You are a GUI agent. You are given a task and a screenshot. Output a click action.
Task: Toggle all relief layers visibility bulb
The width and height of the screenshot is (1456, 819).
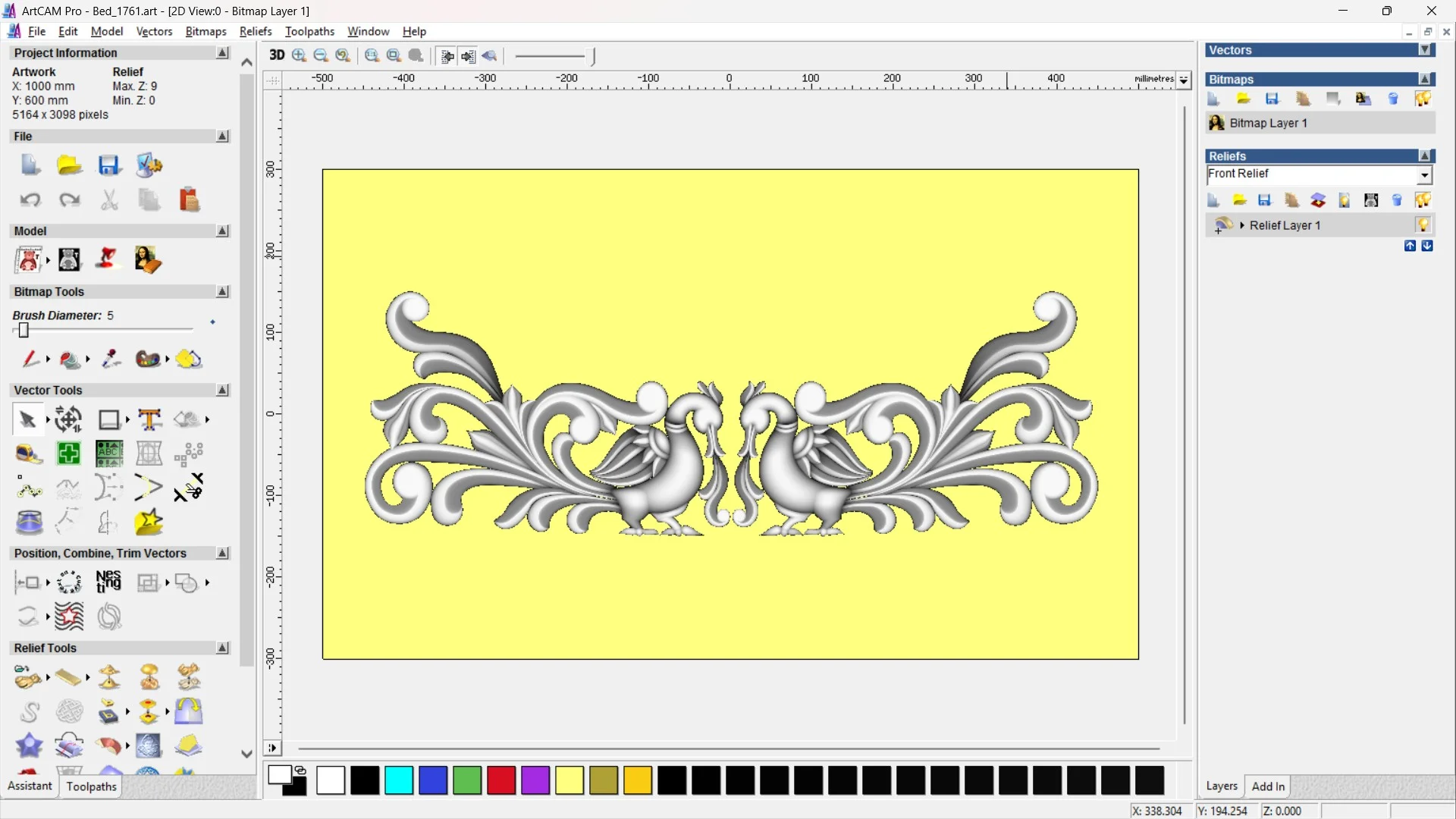(1423, 200)
